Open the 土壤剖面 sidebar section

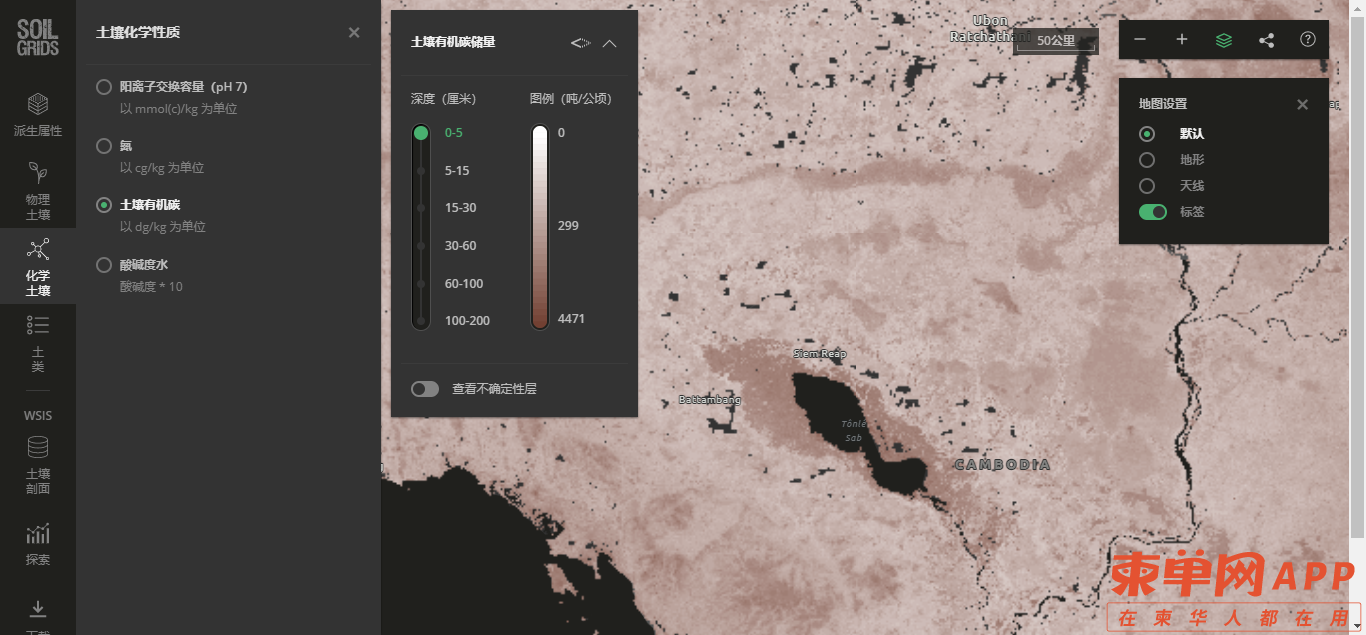point(38,465)
